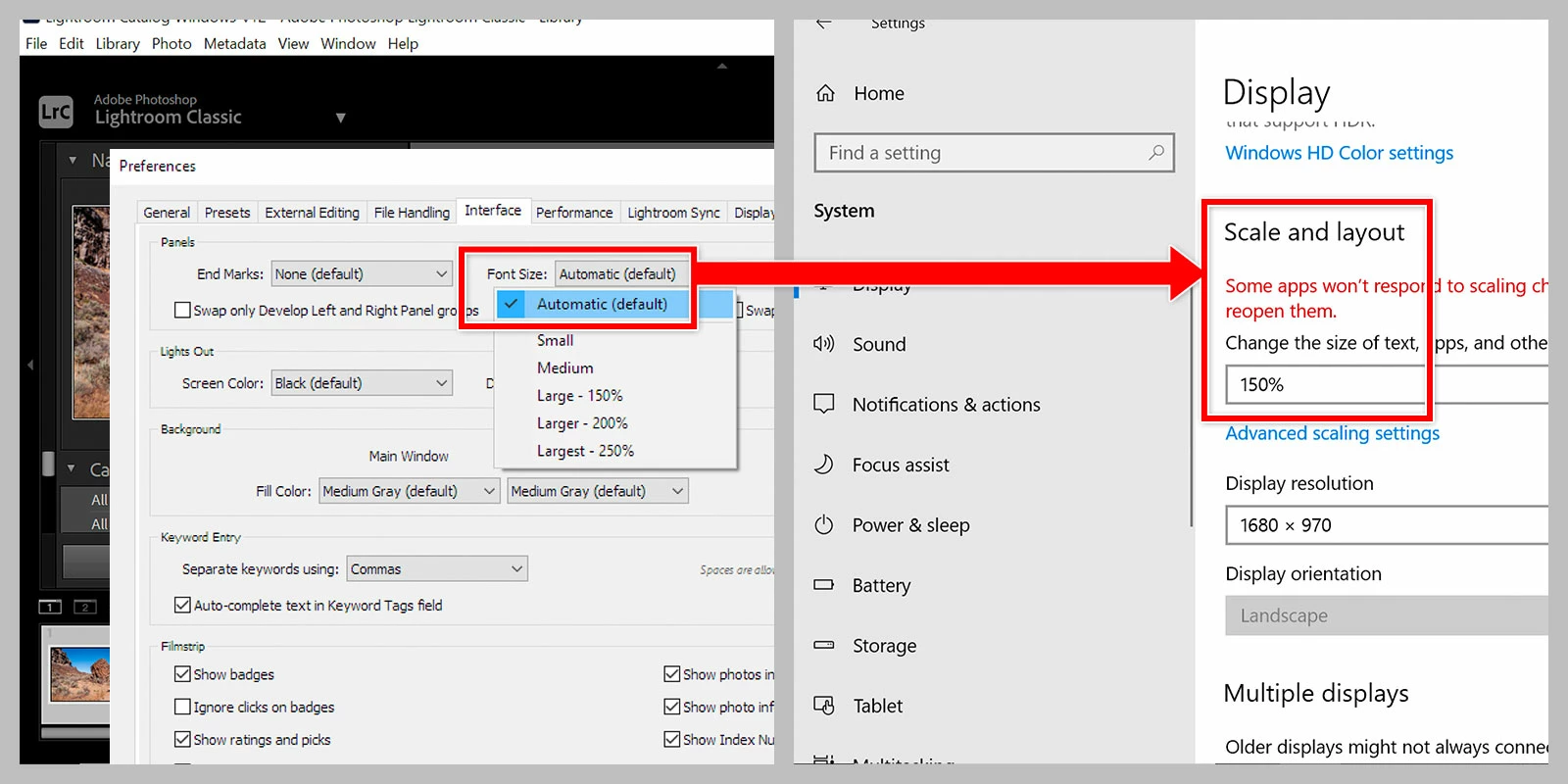Choose Largest - 250% font size
This screenshot has height=784, width=1568.
[x=585, y=451]
